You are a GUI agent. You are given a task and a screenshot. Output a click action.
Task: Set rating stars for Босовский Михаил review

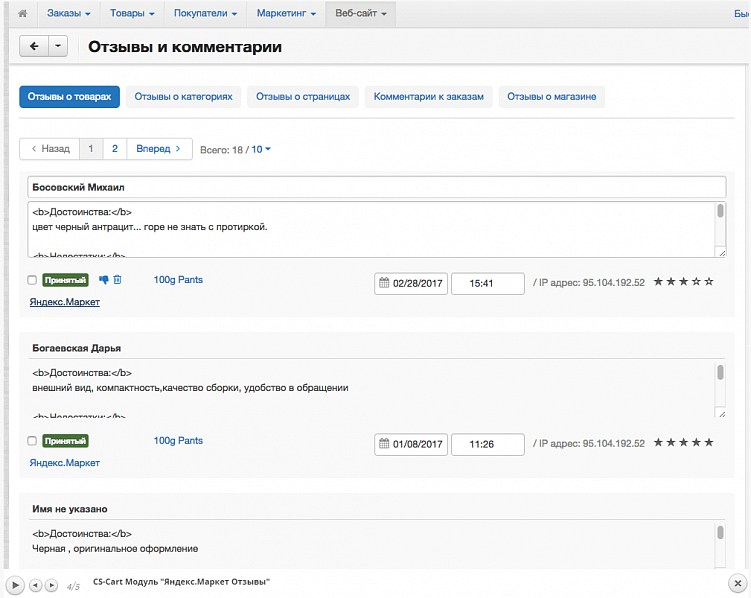click(x=683, y=282)
